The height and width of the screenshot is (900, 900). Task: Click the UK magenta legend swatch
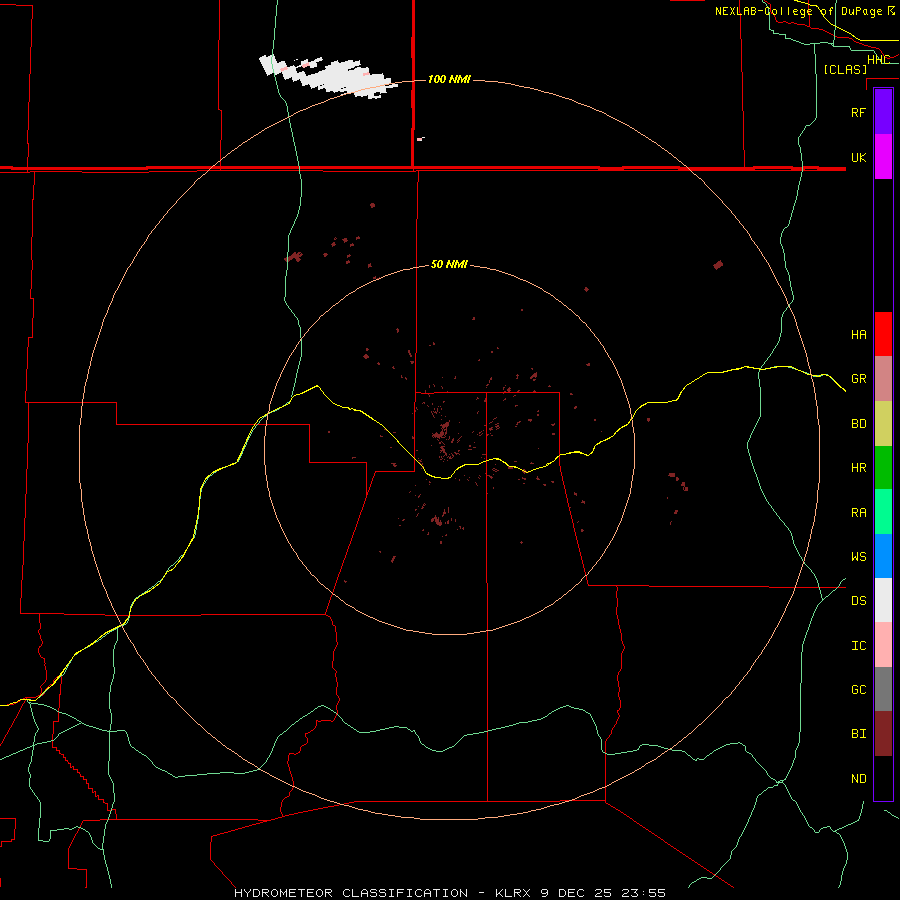pos(883,157)
